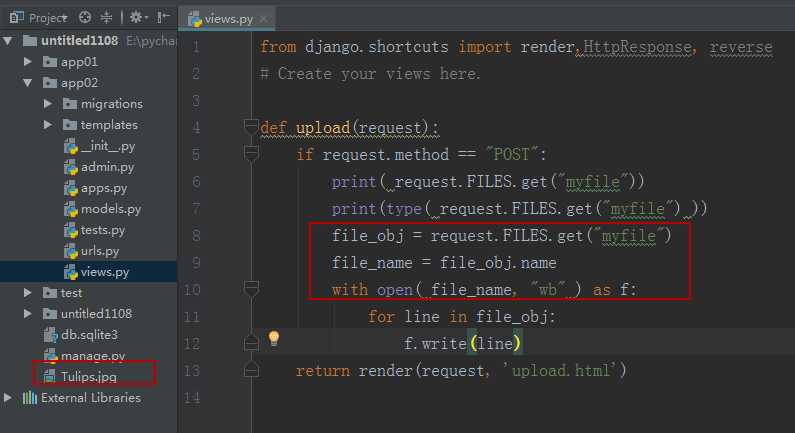This screenshot has width=795, height=433.
Task: Click the HttpResponse import name
Action: [x=637, y=47]
